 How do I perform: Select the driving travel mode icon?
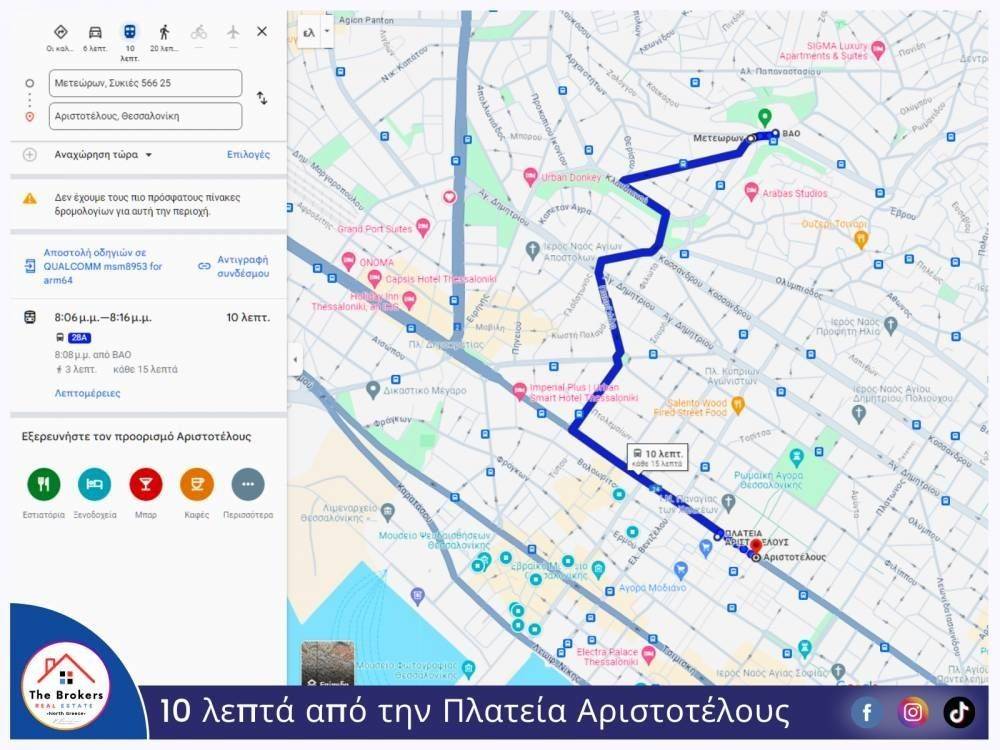click(95, 32)
